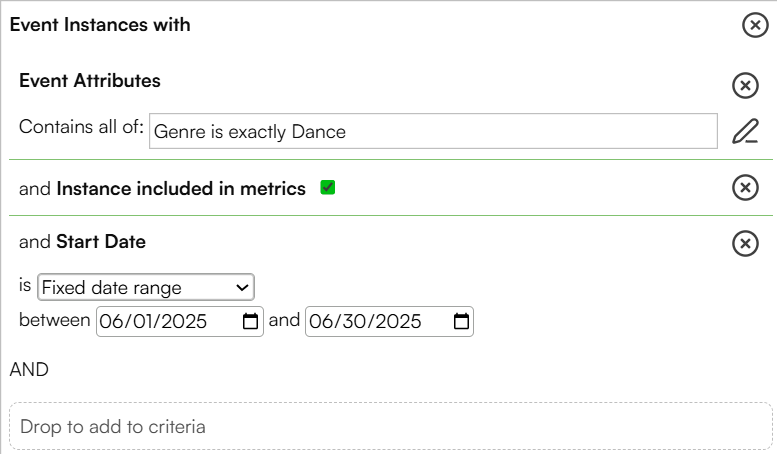Click the start date field 06/01/2025
The height and width of the screenshot is (454, 777).
pos(179,321)
